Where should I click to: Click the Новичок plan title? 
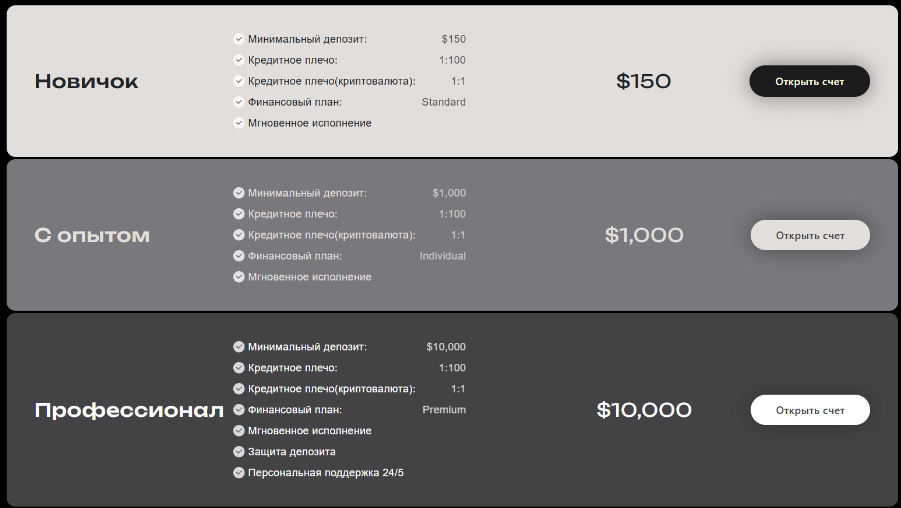86,82
